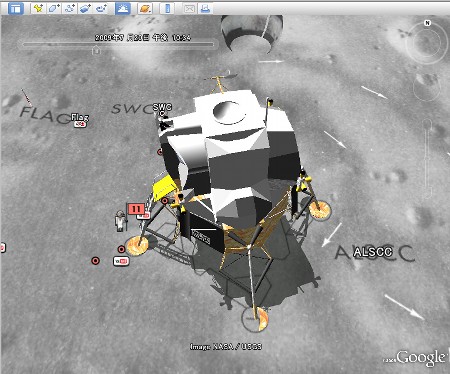Start the Record a Tour tool
This screenshot has width=450, height=374.
(101, 8)
